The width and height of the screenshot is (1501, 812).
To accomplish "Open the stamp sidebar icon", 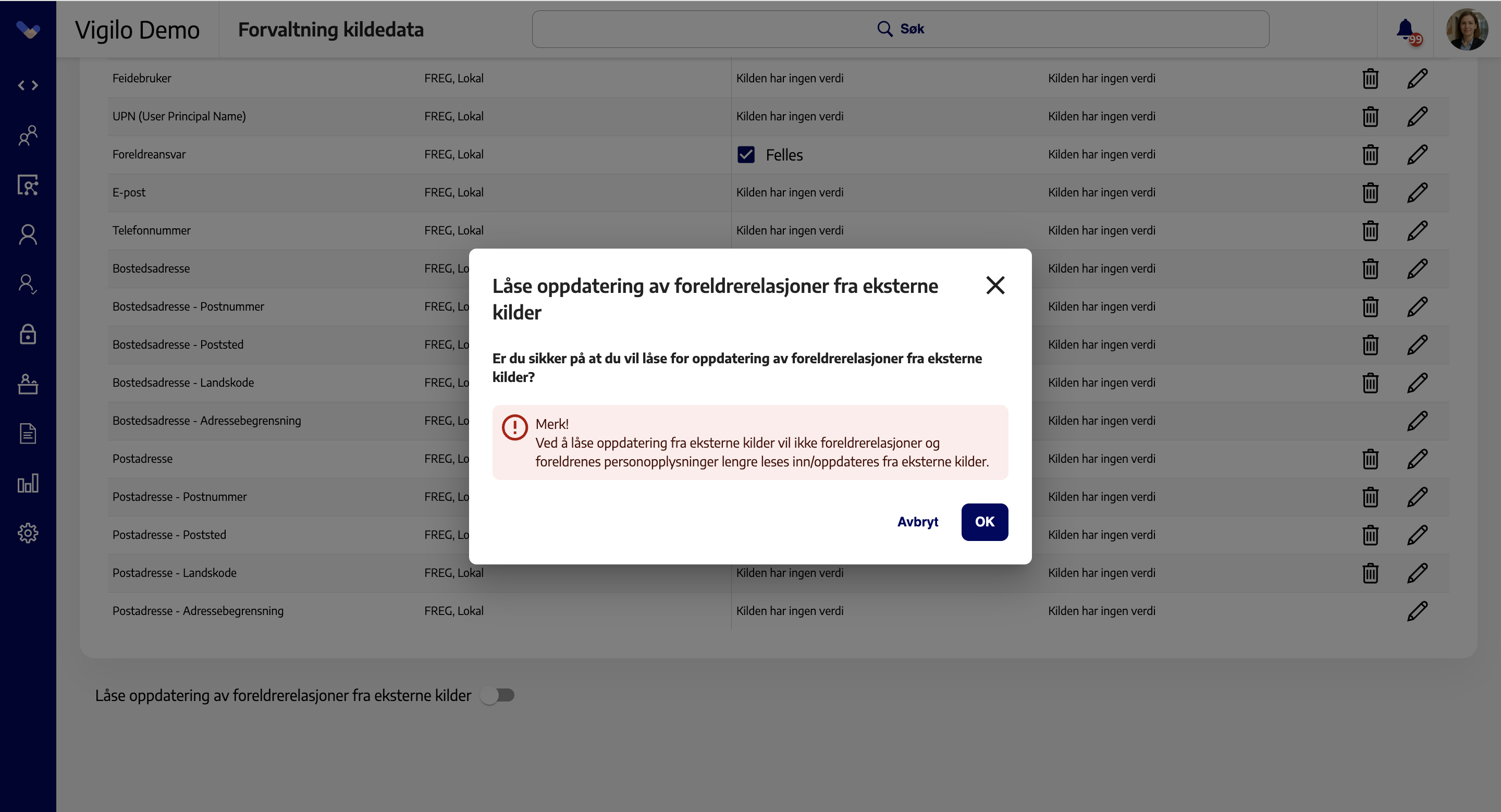I will 28,384.
